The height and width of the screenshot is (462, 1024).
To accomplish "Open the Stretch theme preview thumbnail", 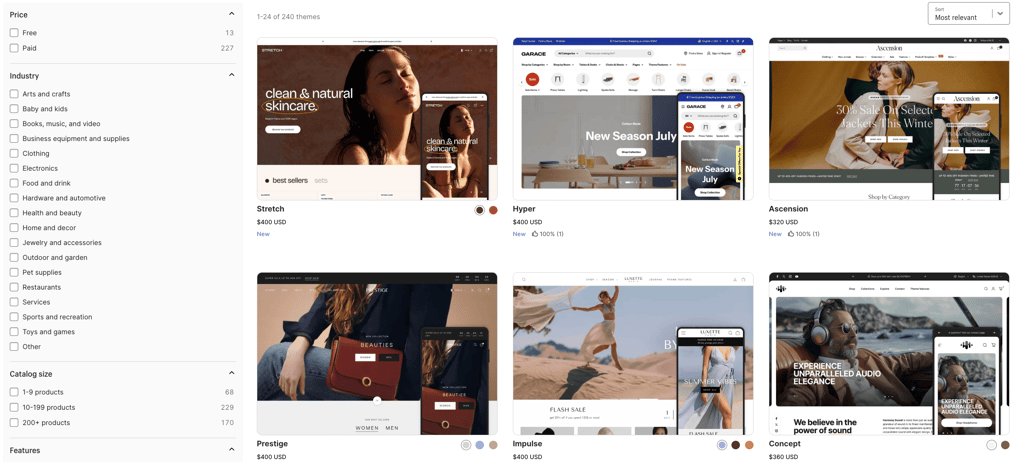I will pyautogui.click(x=377, y=119).
